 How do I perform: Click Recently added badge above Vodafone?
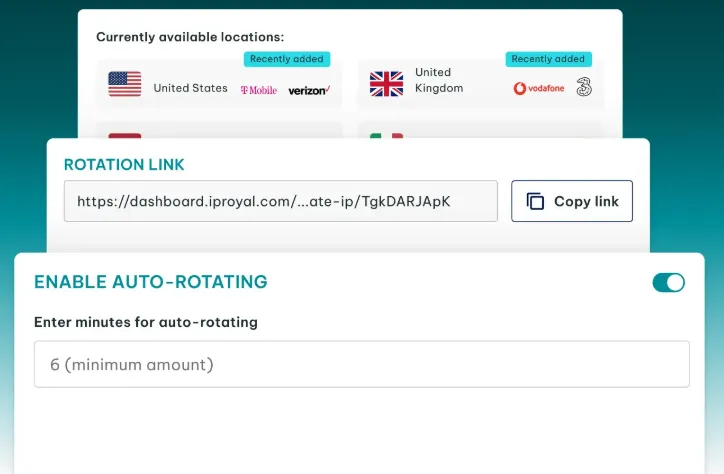click(x=548, y=59)
